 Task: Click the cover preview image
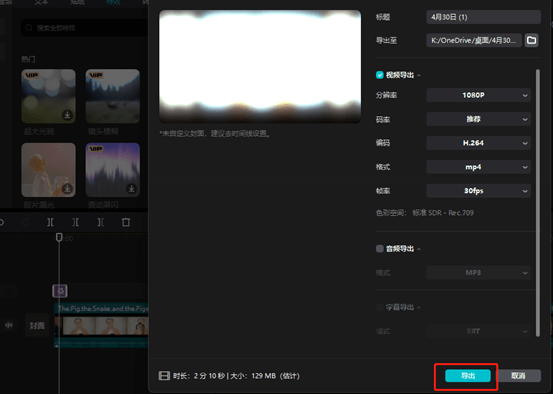tap(260, 66)
